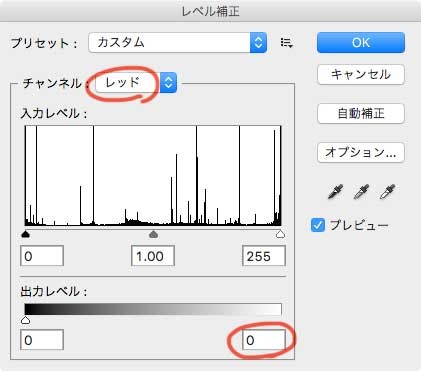Click the 出力レベル label
421x371 pixels.
(x=54, y=292)
